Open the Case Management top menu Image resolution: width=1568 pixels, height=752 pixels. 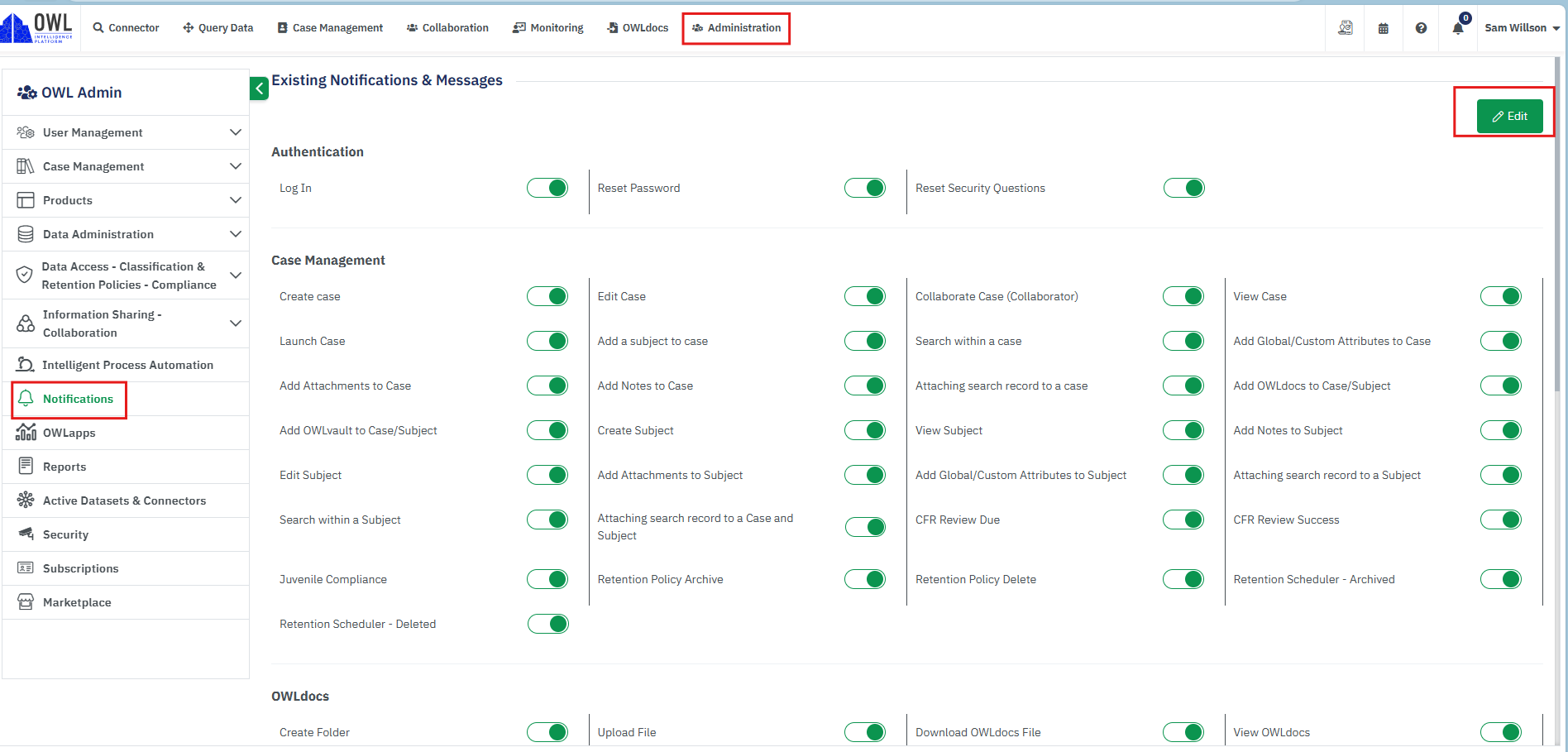(x=330, y=28)
